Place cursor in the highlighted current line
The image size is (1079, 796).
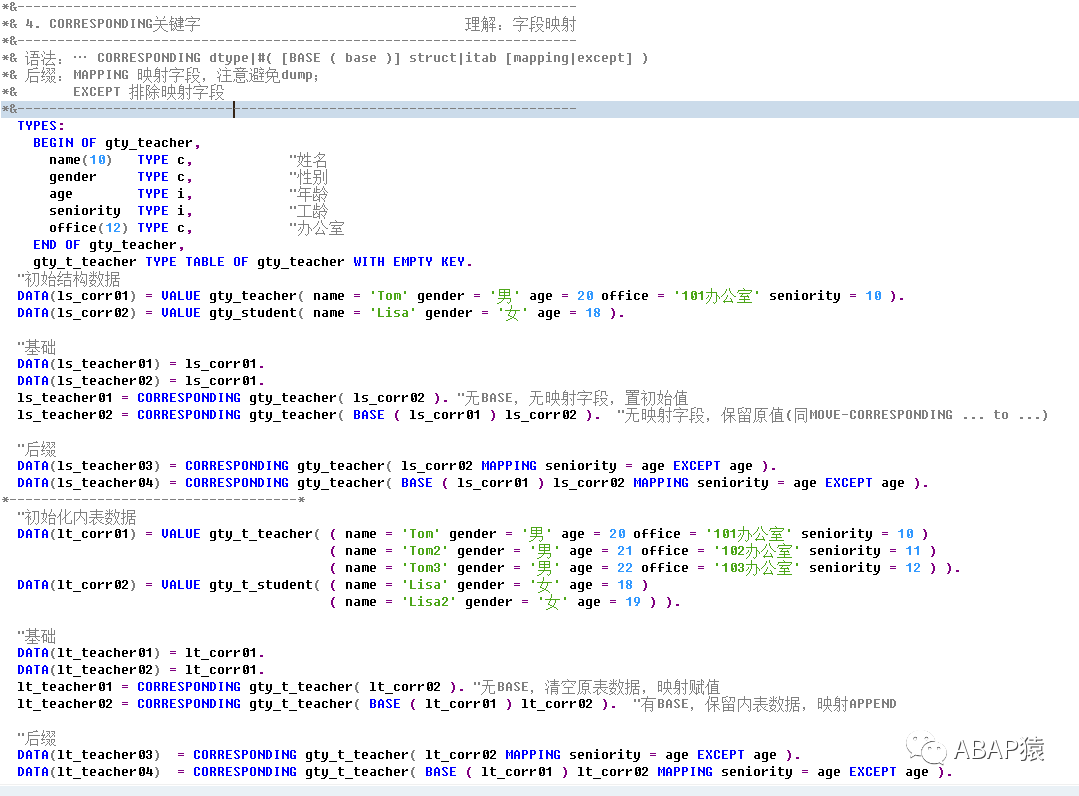(x=540, y=109)
